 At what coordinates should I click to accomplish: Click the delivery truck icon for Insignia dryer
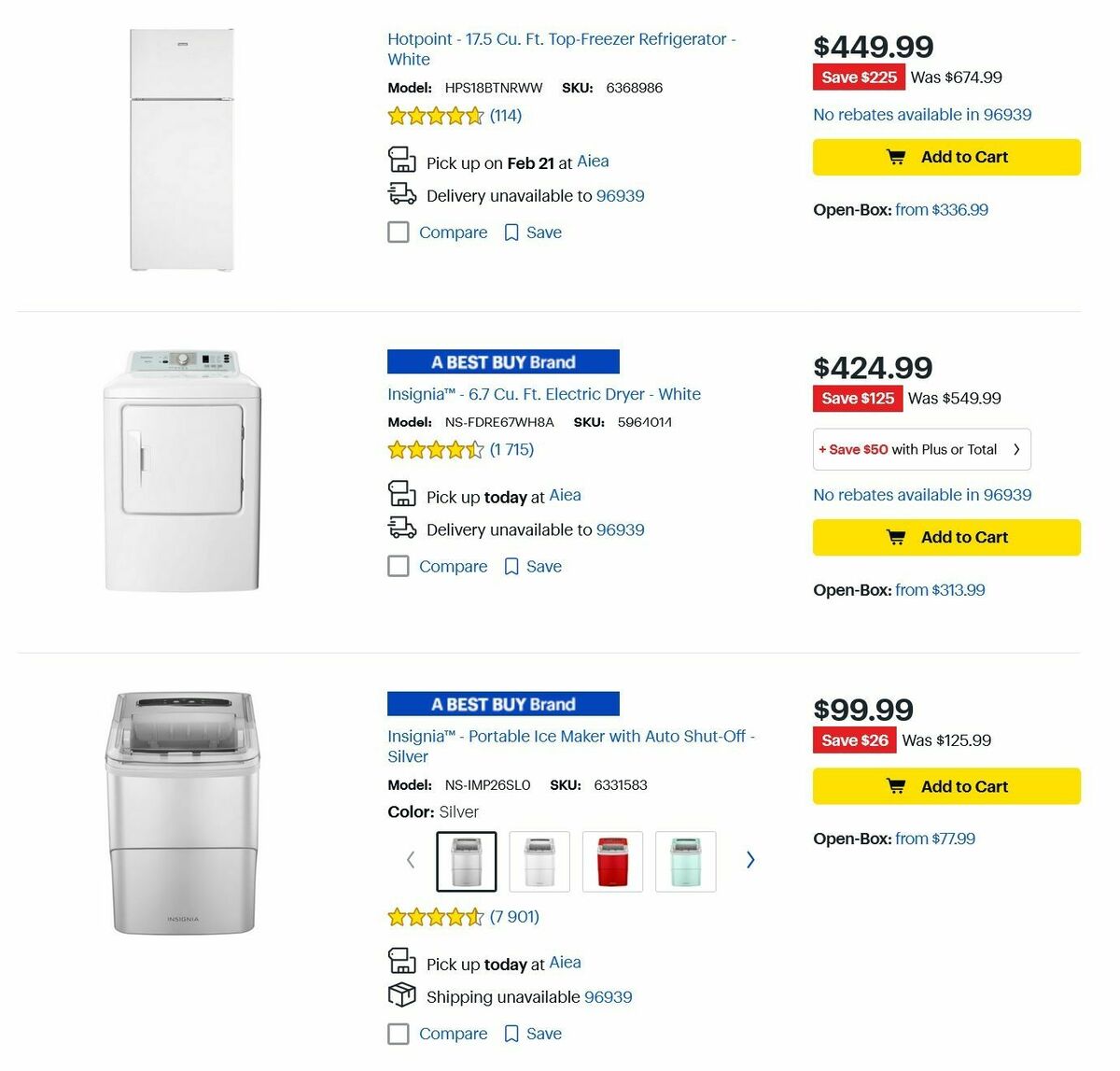point(401,528)
